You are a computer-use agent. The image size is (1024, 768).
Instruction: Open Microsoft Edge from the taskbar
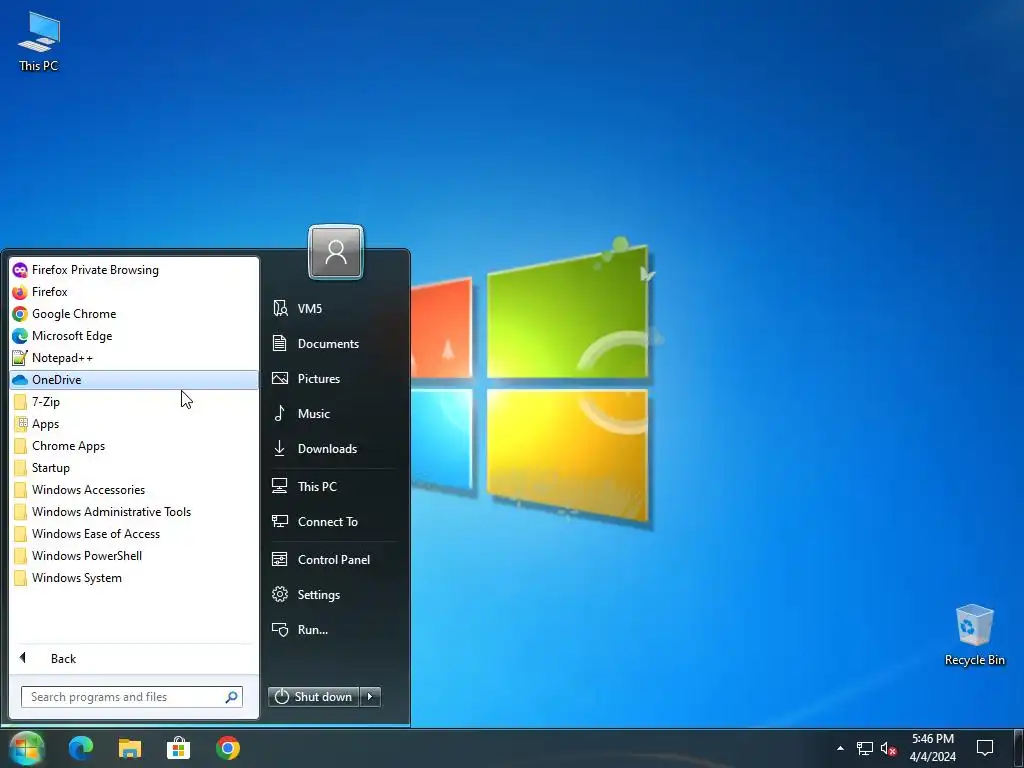[x=81, y=748]
